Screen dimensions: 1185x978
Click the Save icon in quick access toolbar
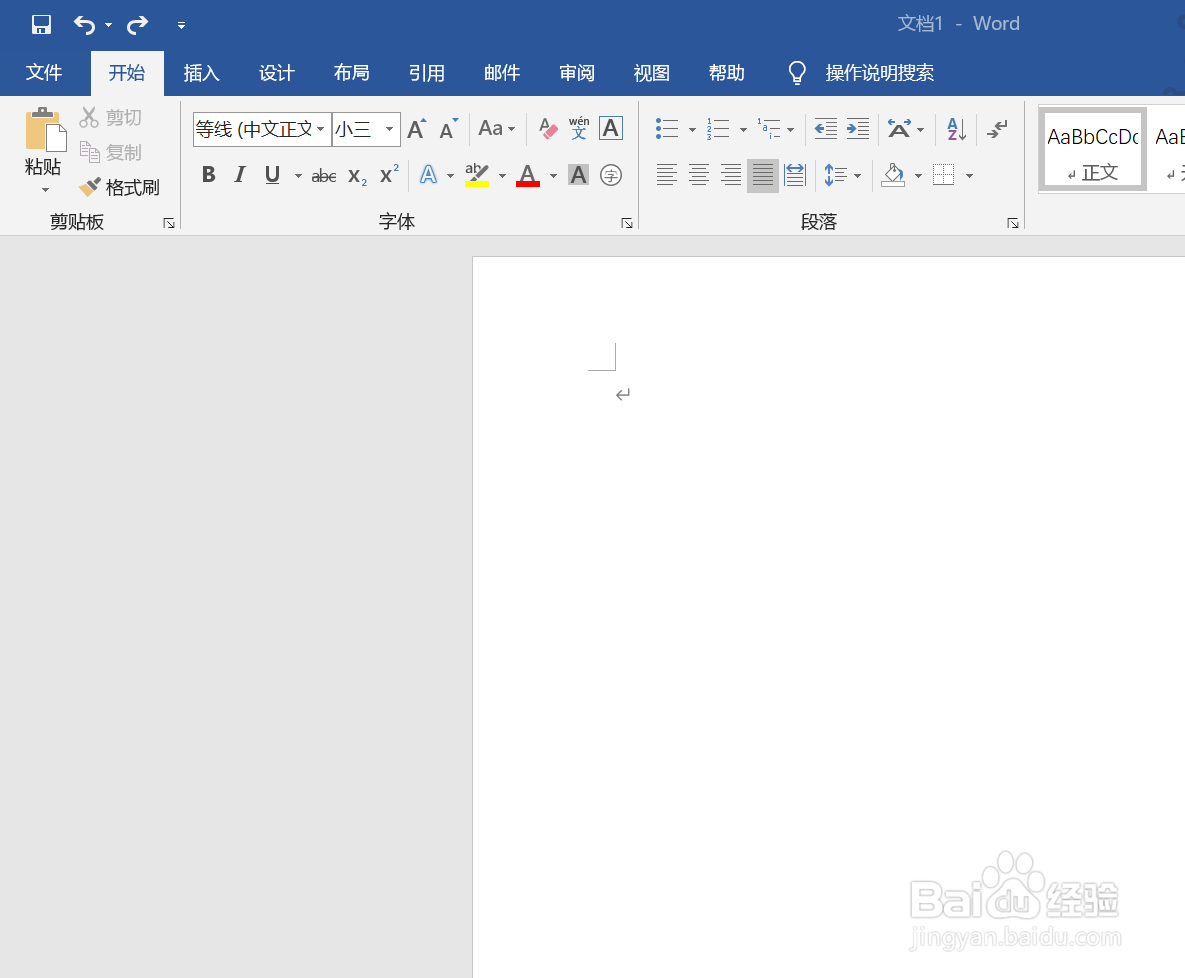(x=41, y=25)
